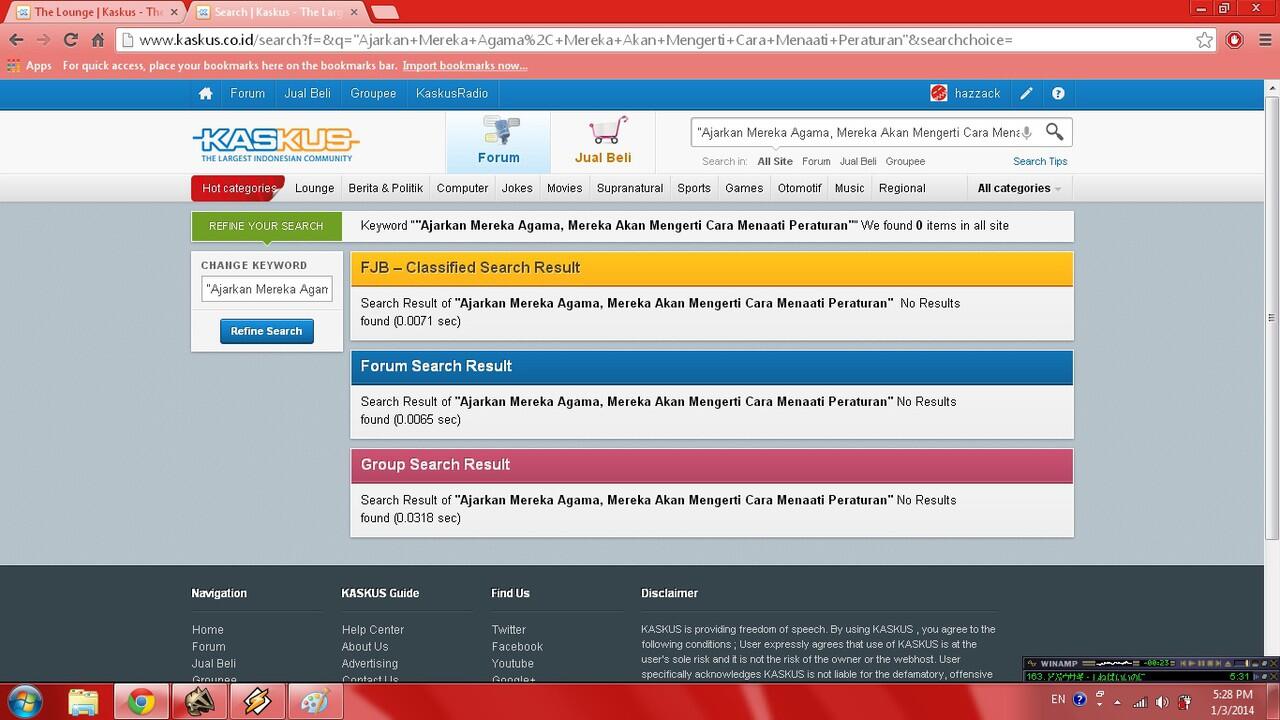Switch to Chrome in the taskbar
This screenshot has height=720, width=1280.
[x=141, y=701]
